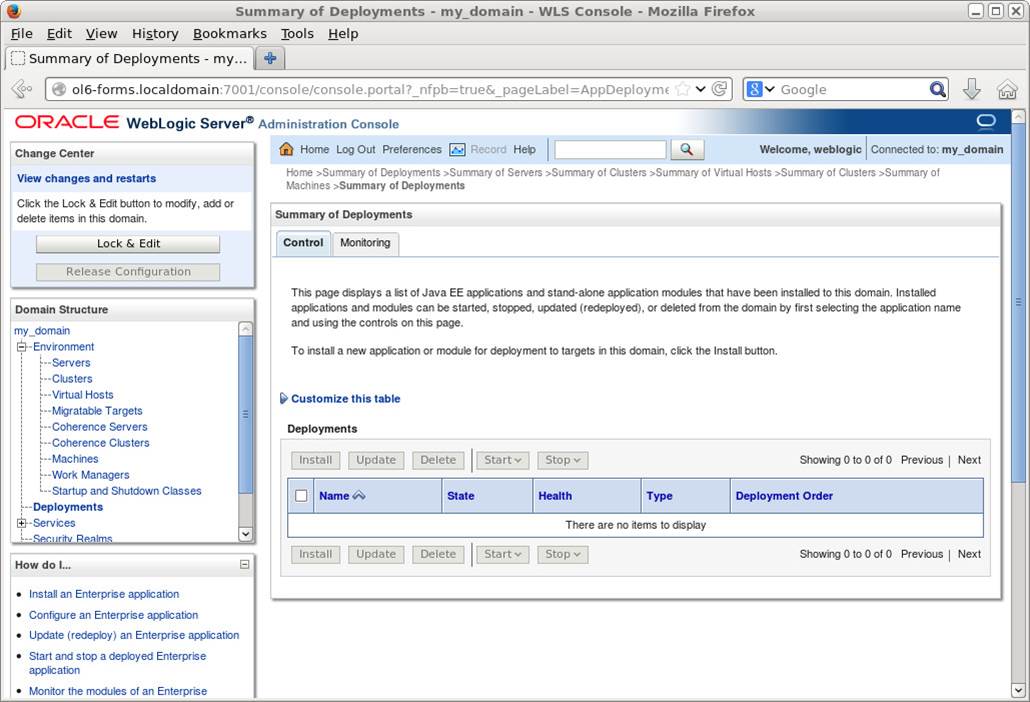Open the Bookmarks menu
The image size is (1030, 702).
pyautogui.click(x=229, y=33)
